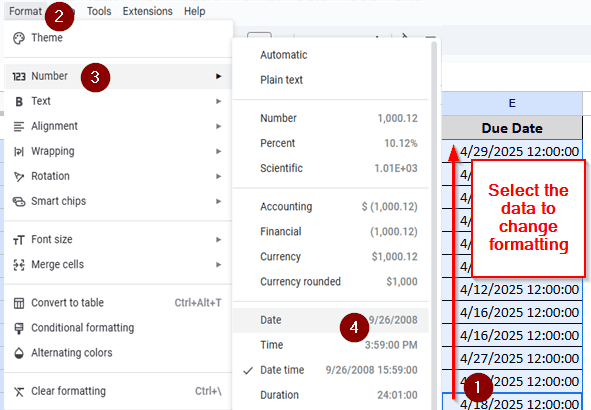This screenshot has height=410, width=591.
Task: Open the Extensions menu
Action: click(147, 11)
